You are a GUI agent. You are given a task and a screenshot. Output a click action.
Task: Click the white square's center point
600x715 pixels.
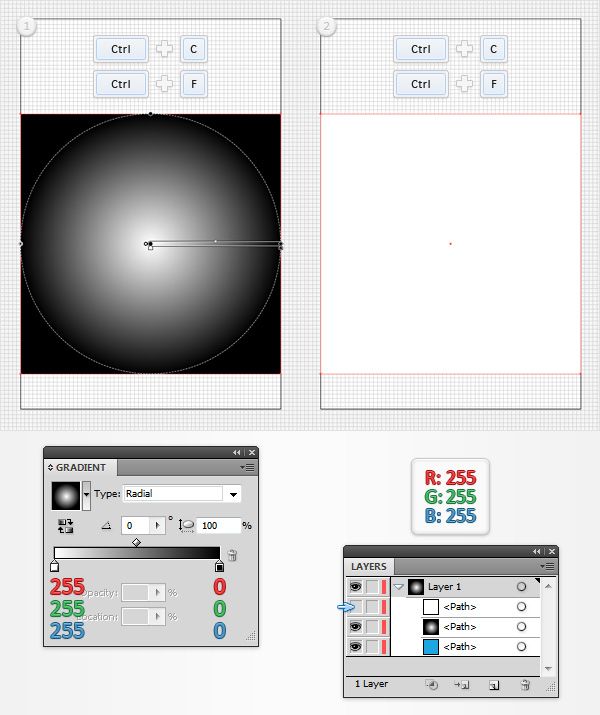pos(450,244)
